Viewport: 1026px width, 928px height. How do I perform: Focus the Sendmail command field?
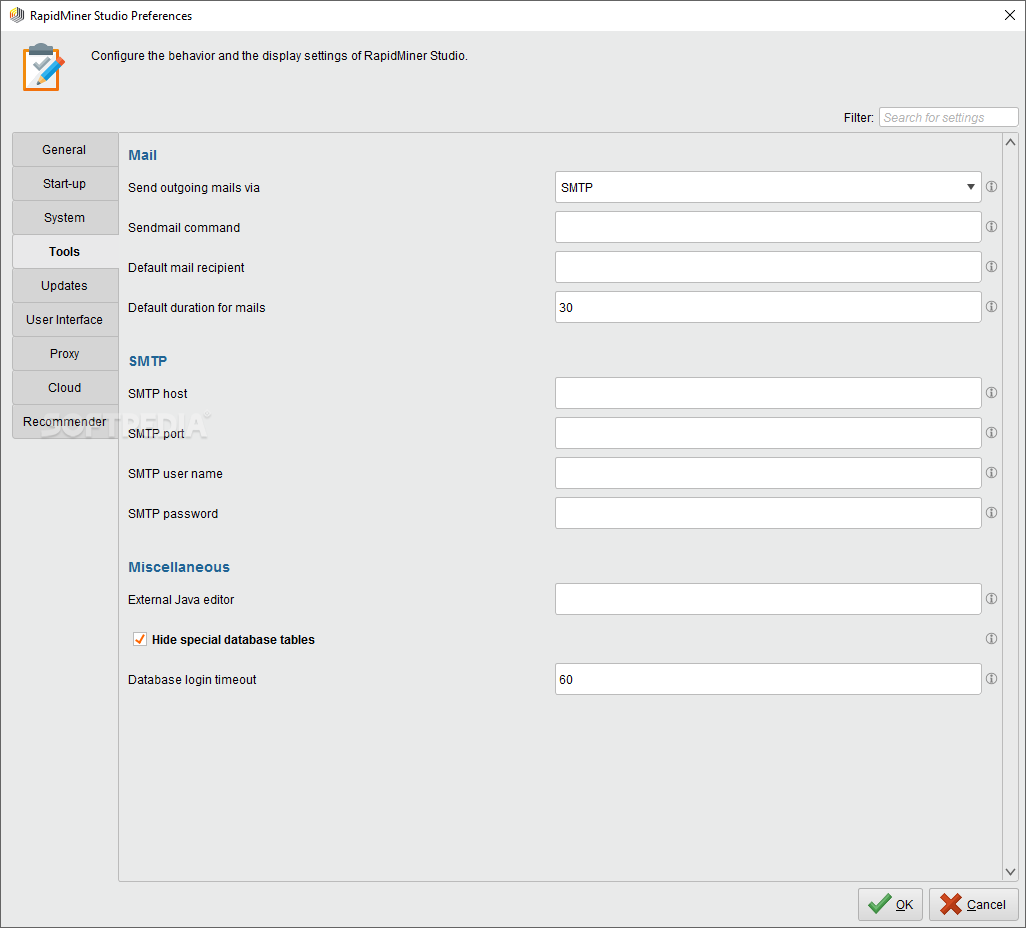pos(768,227)
